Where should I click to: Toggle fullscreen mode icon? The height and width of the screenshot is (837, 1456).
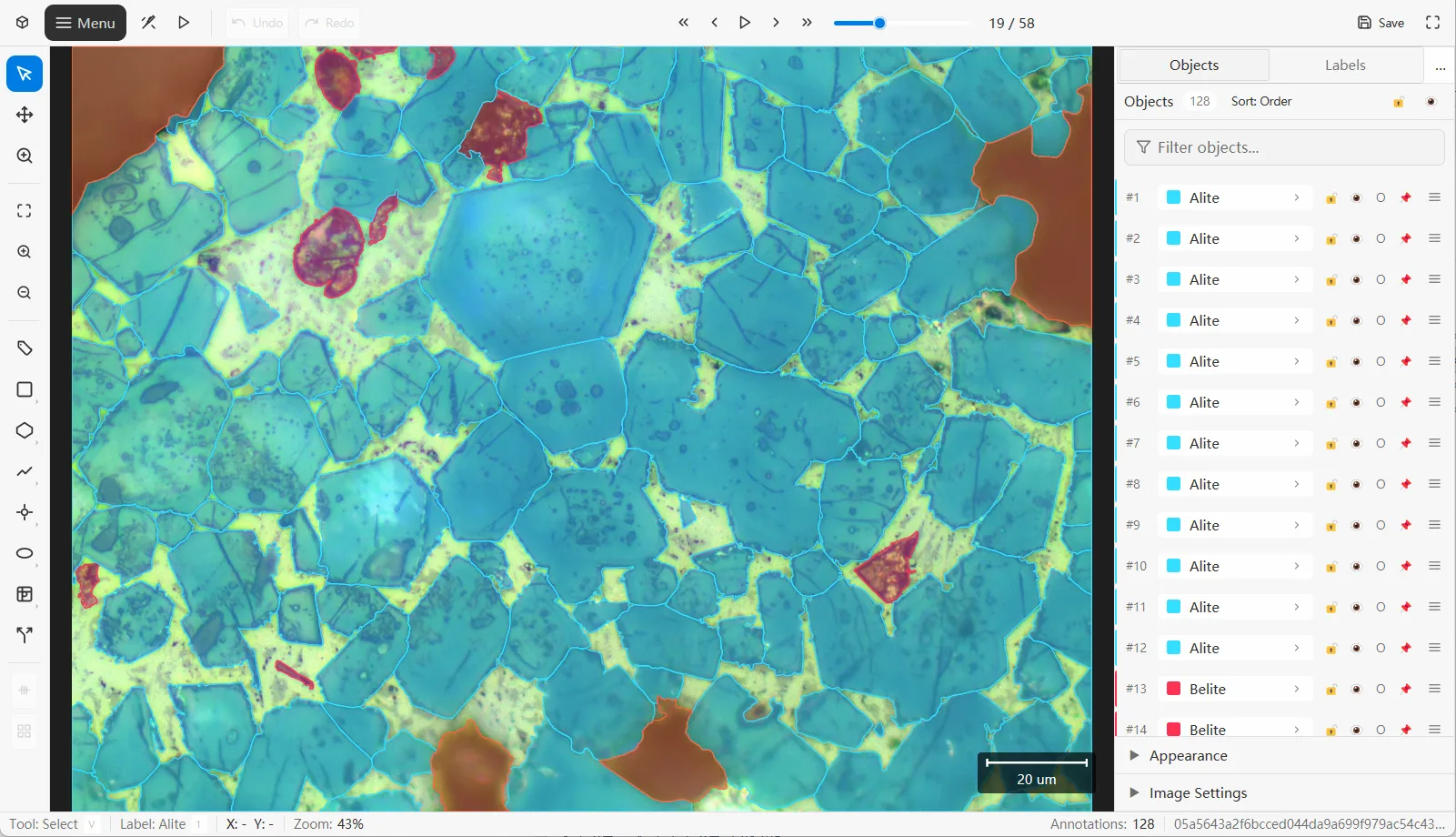(1432, 23)
